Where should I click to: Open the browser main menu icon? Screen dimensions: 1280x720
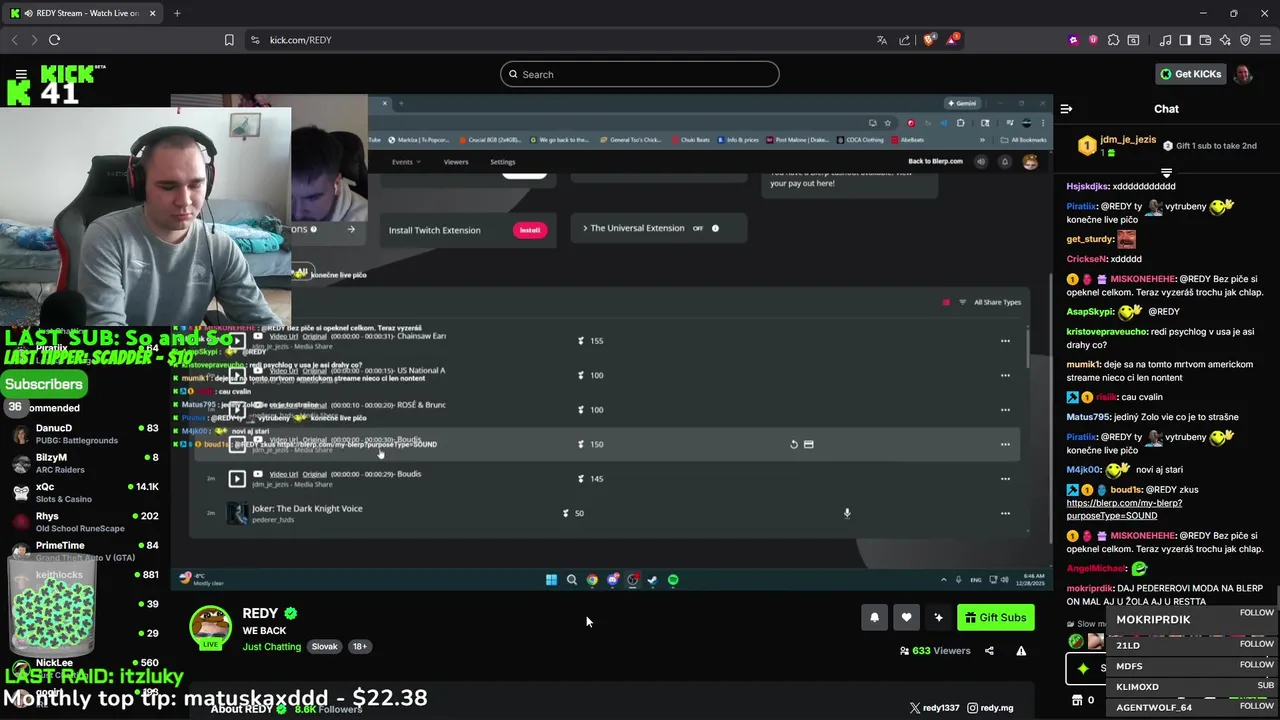pyautogui.click(x=1266, y=40)
